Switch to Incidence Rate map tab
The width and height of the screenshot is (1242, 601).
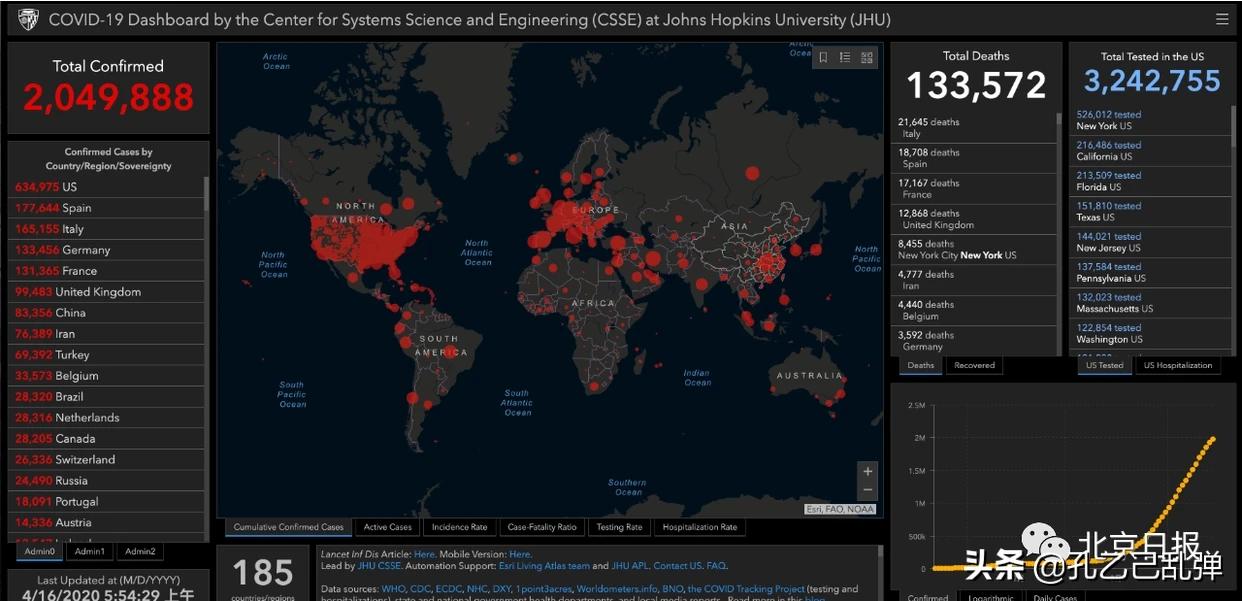click(460, 527)
